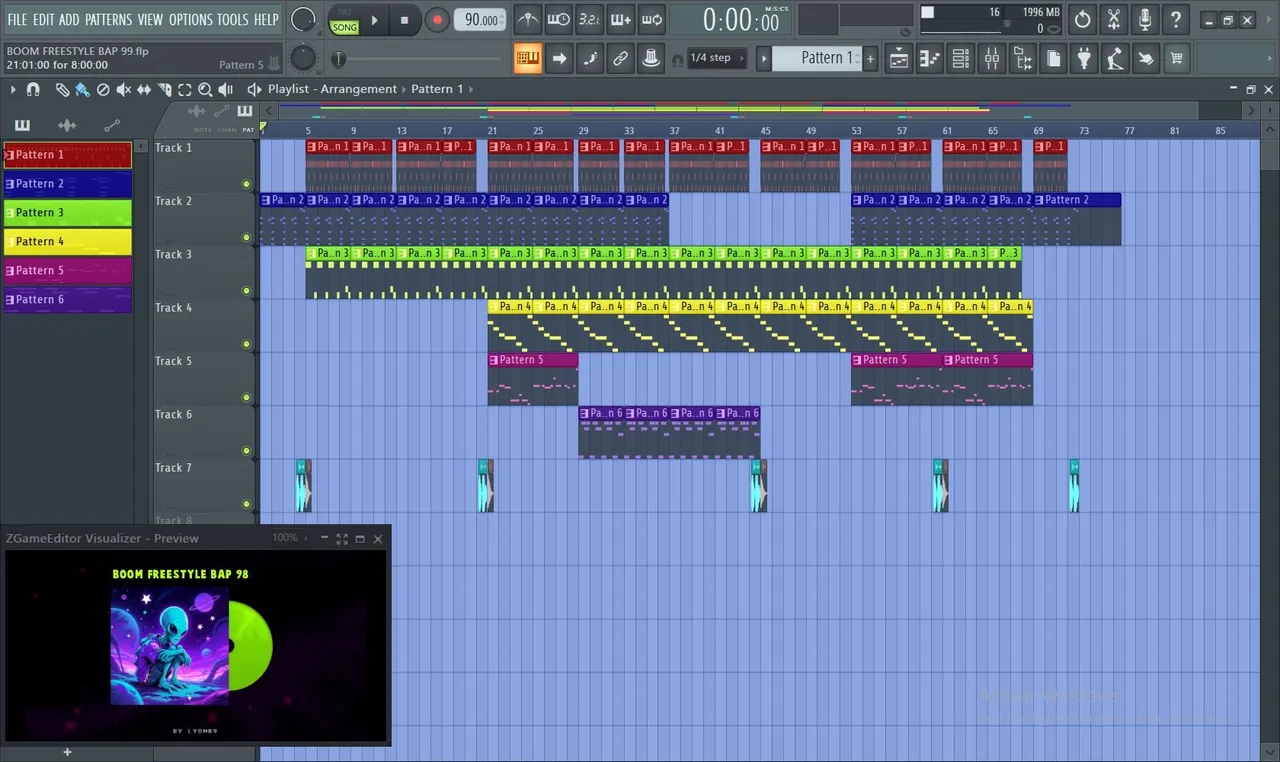
Task: Open the OPTIONS menu
Action: [x=190, y=19]
